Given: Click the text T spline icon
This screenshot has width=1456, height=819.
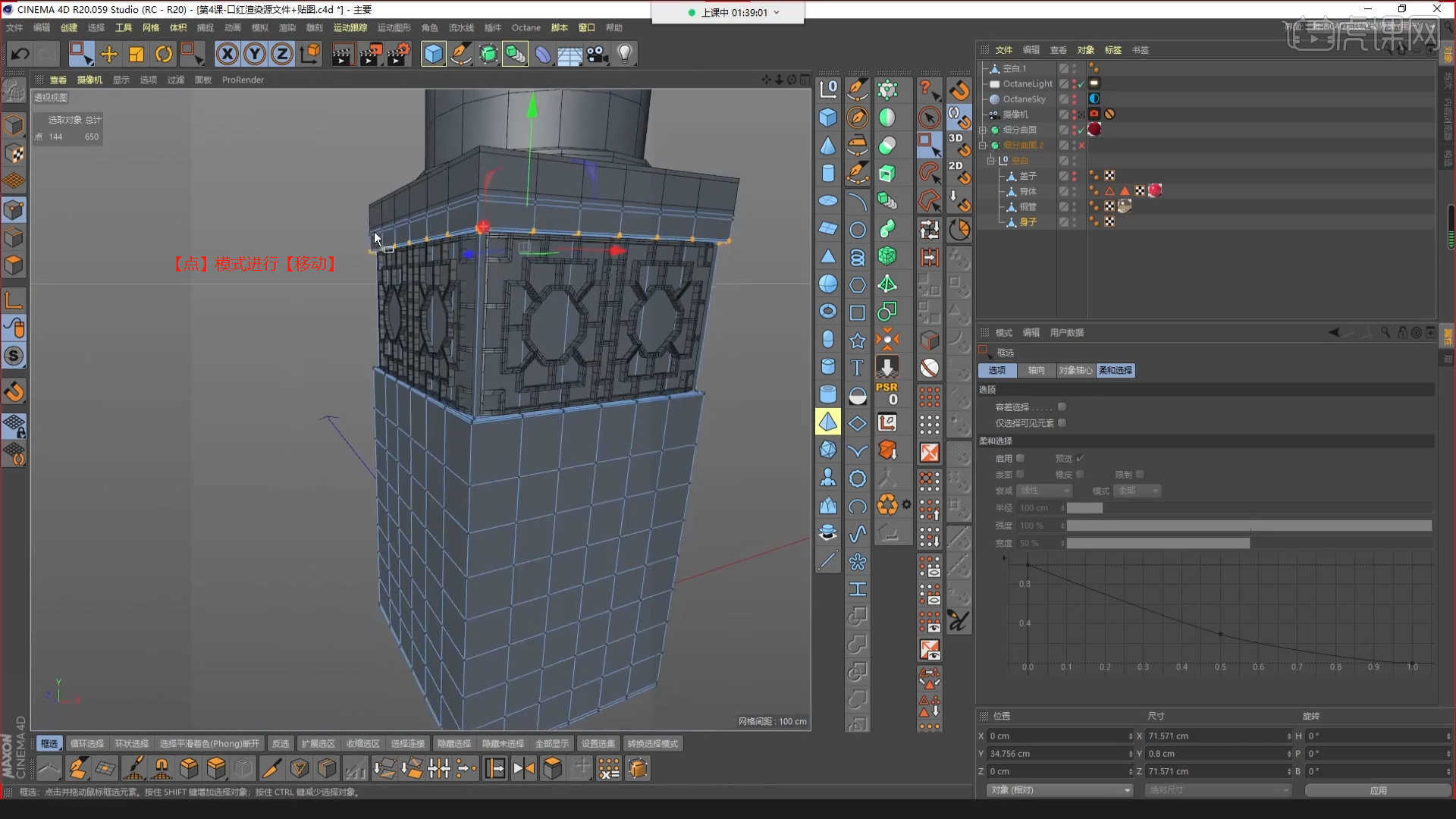Looking at the screenshot, I should [857, 367].
